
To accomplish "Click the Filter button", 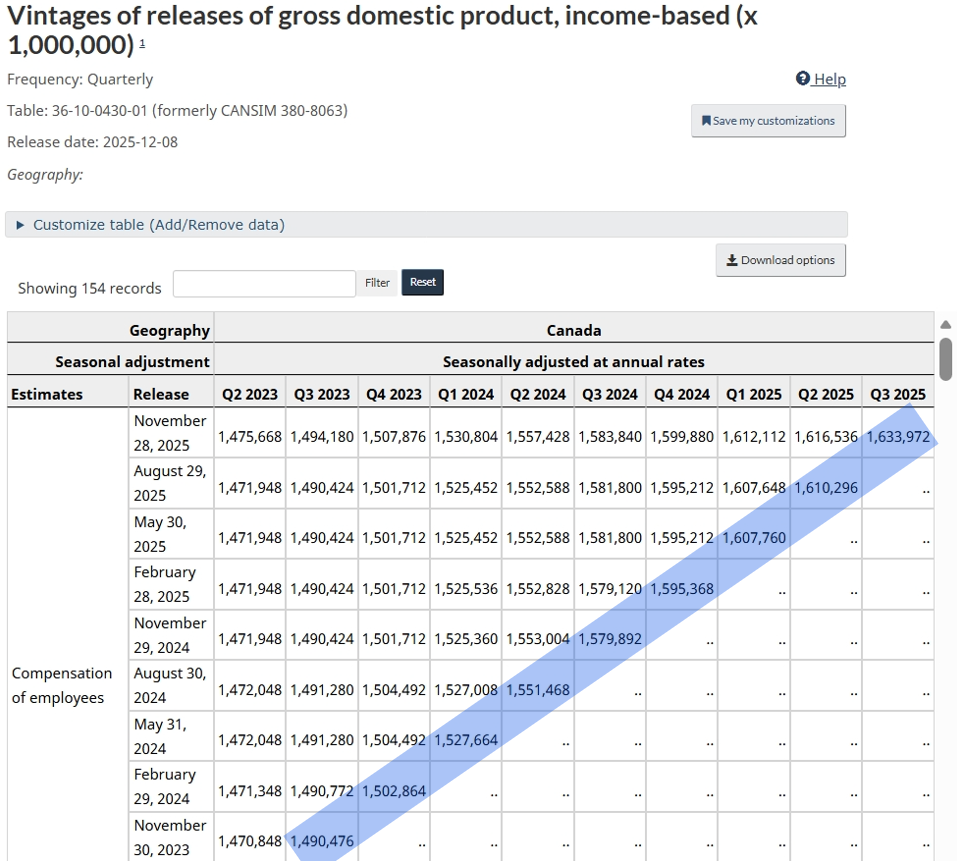I will tap(377, 282).
